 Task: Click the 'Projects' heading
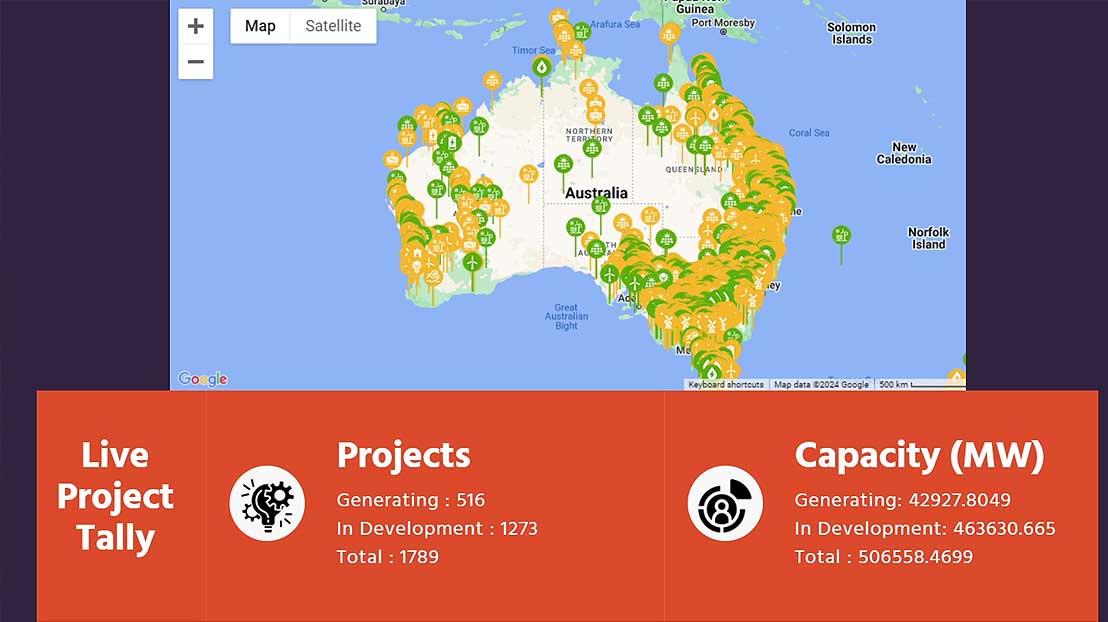click(403, 455)
